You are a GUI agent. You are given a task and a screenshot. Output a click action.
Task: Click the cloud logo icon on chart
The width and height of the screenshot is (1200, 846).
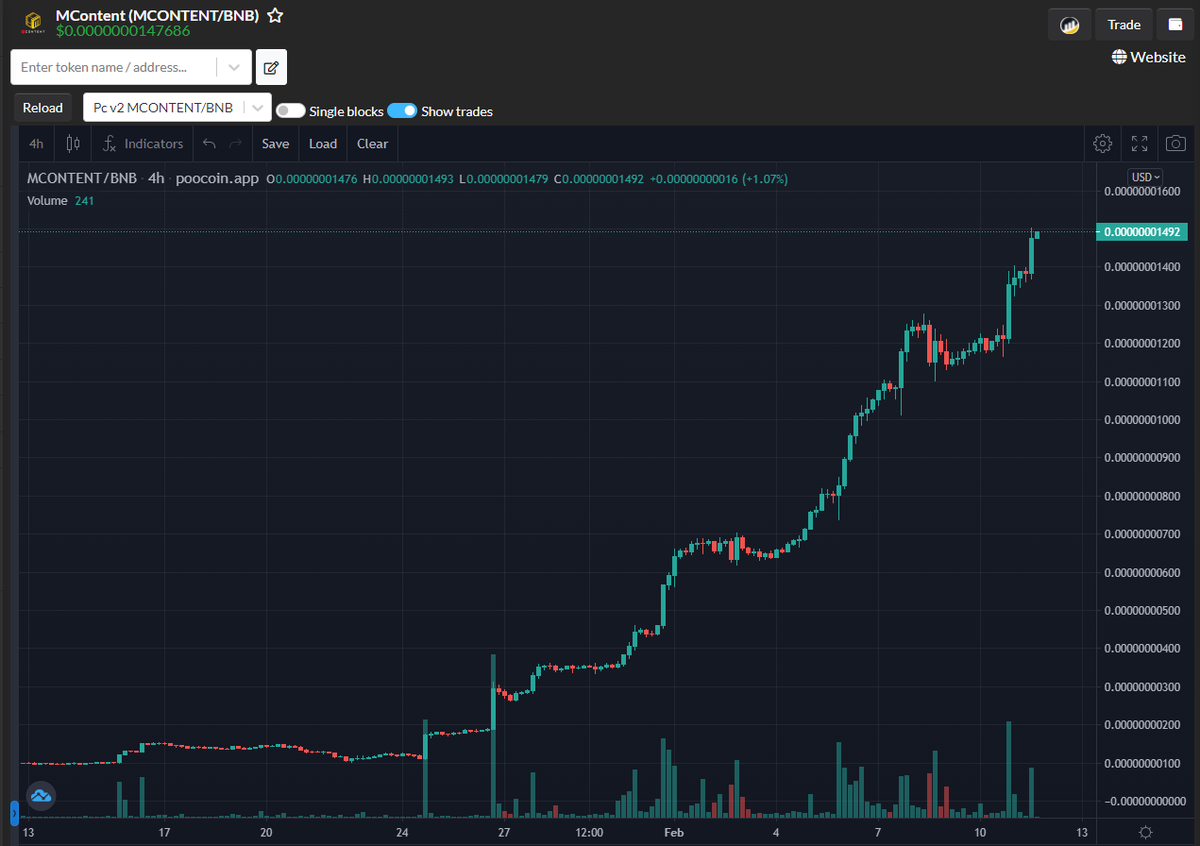pos(41,796)
